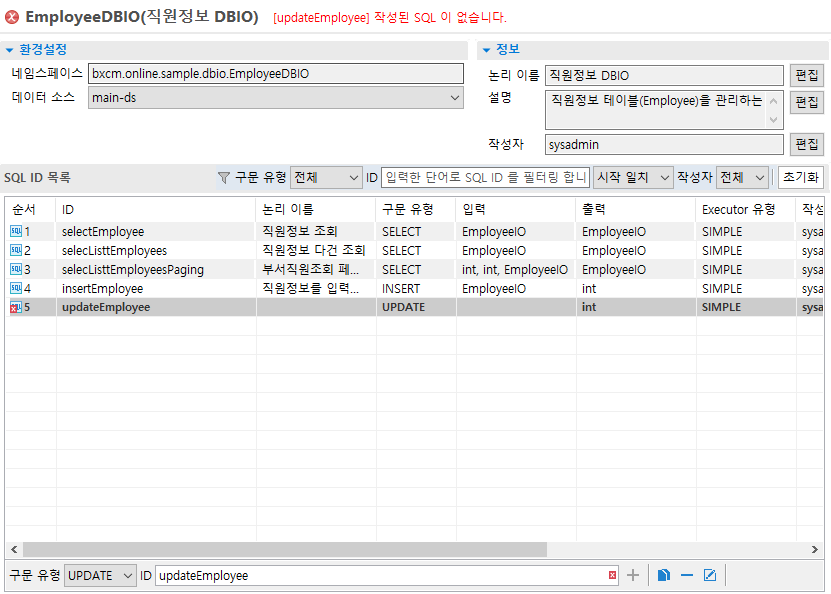Click the add SQL ID plus icon
The width and height of the screenshot is (831, 594).
632,575
